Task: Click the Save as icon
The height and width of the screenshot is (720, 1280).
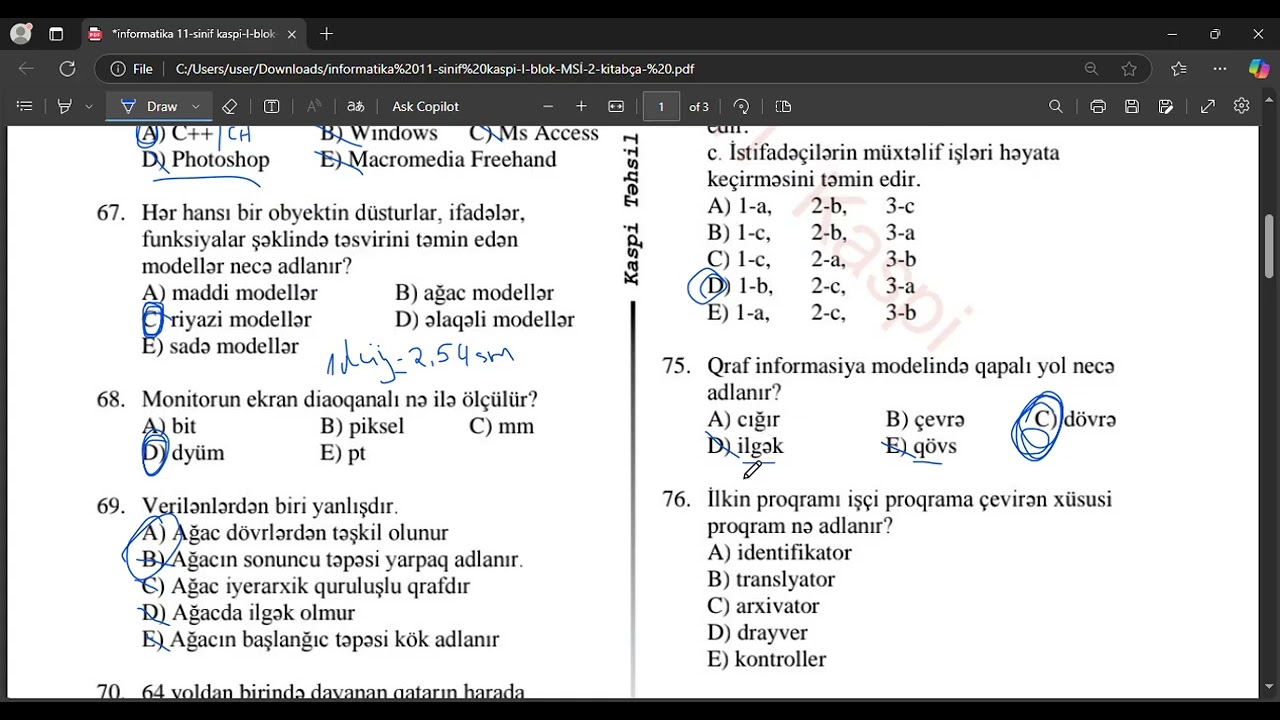Action: pos(1166,106)
